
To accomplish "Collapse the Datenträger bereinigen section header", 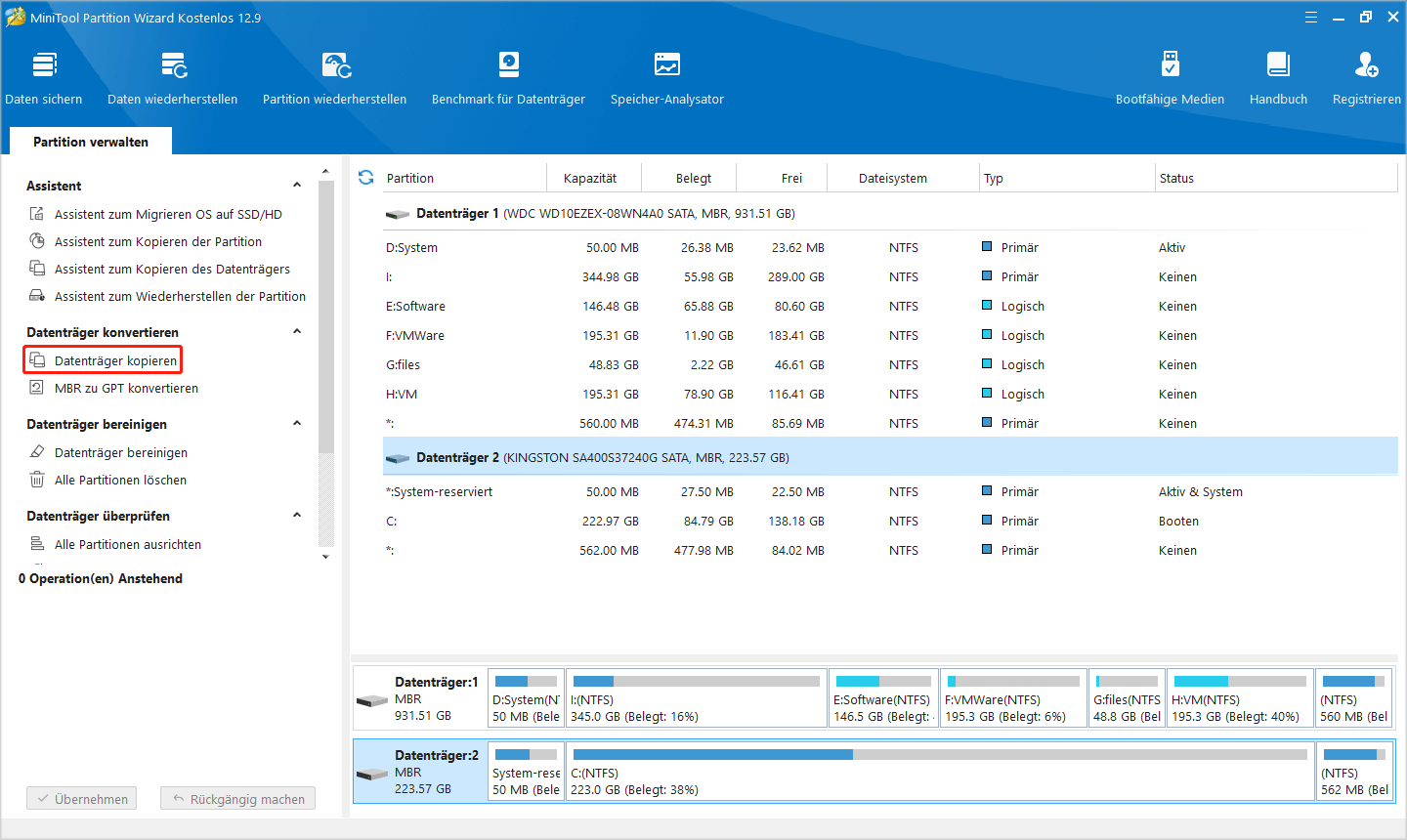I will point(297,424).
